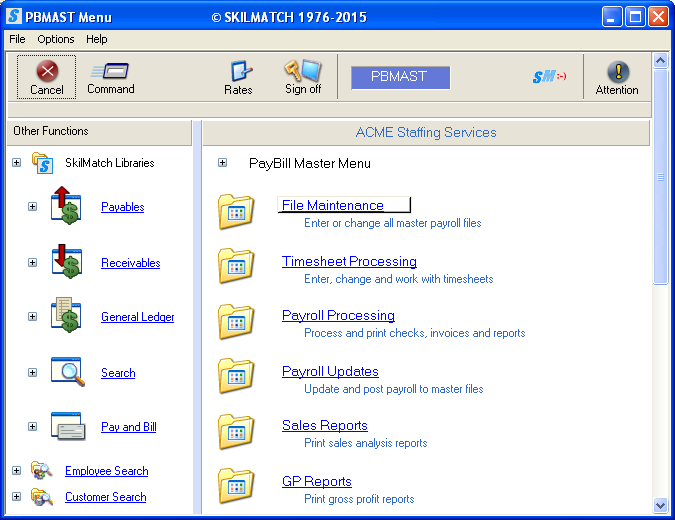This screenshot has height=520, width=675.
Task: Open the Timesheet Processing link
Action: coord(349,261)
